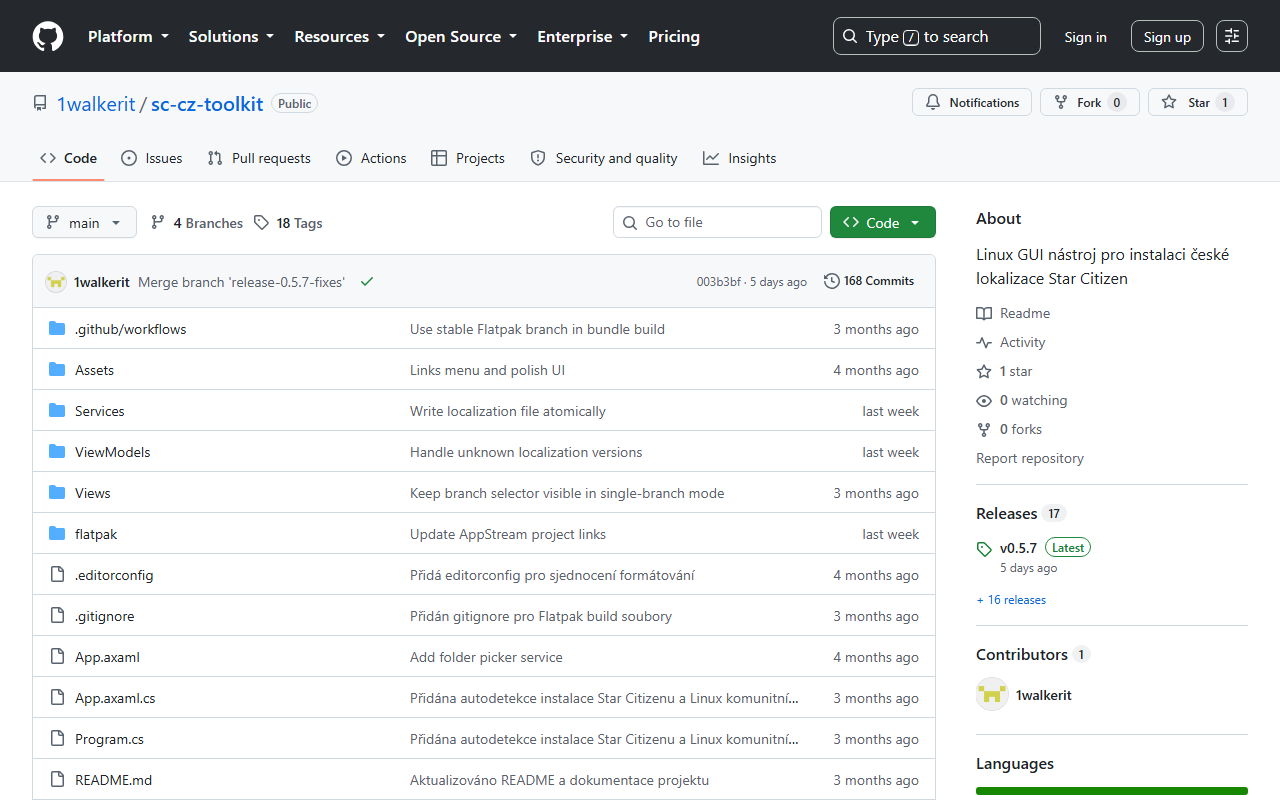Switch to the Insights tab
The image size is (1280, 800).
pos(740,158)
